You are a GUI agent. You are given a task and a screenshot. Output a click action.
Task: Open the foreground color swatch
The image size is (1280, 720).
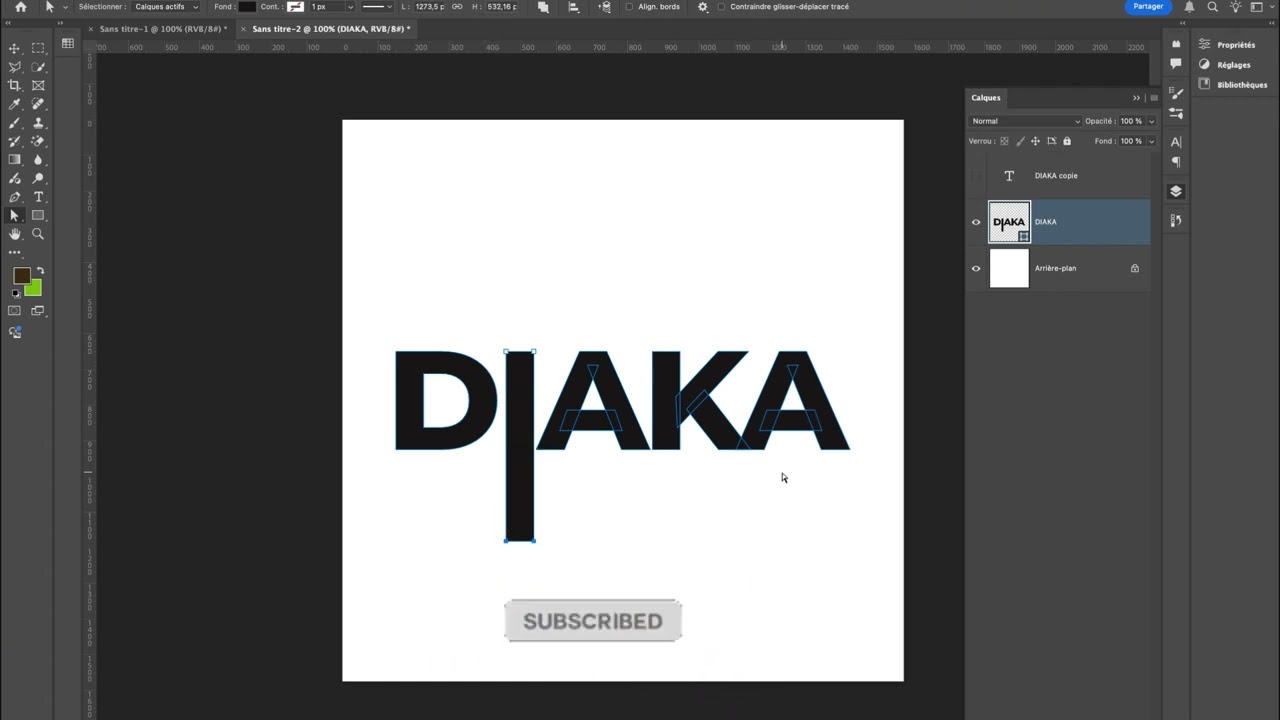(21, 276)
